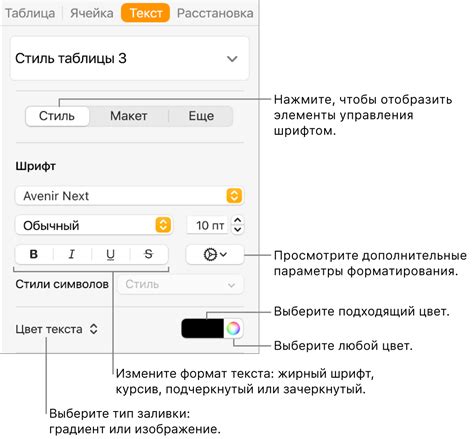The width and height of the screenshot is (474, 439).
Task: Switch to the Таблица tab
Action: tap(30, 13)
